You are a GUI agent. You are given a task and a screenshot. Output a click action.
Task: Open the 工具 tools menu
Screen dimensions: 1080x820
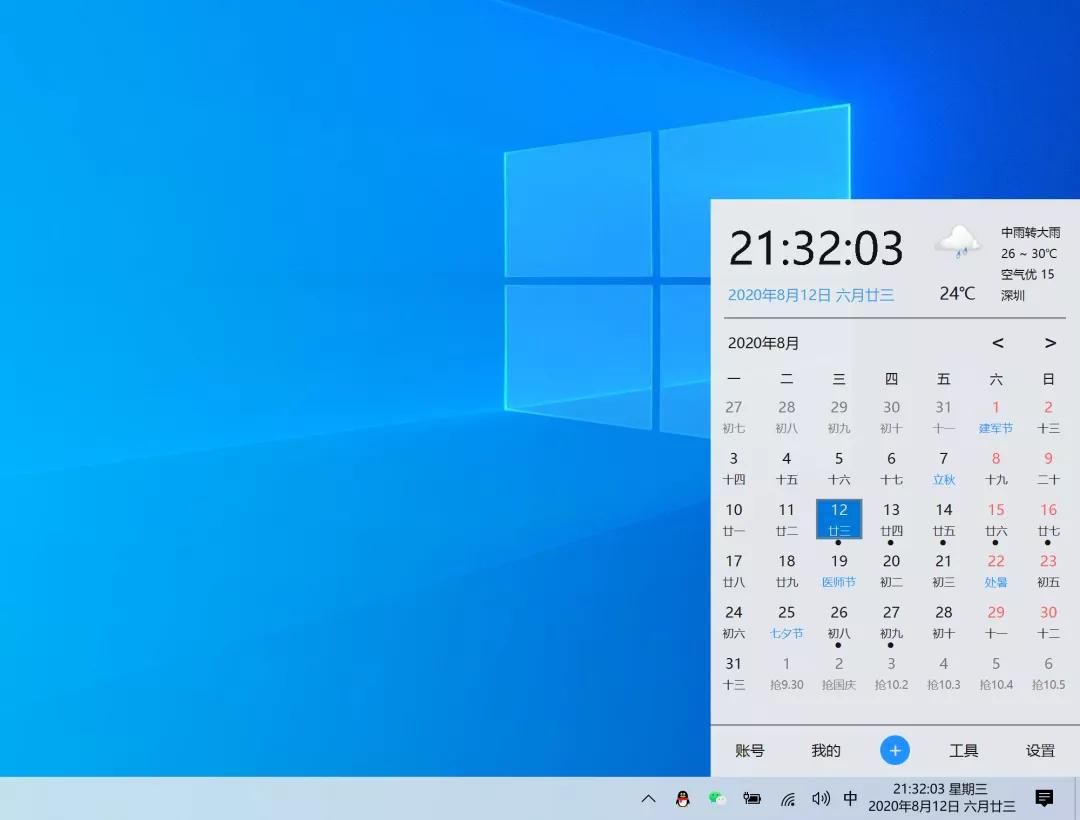pyautogui.click(x=963, y=750)
